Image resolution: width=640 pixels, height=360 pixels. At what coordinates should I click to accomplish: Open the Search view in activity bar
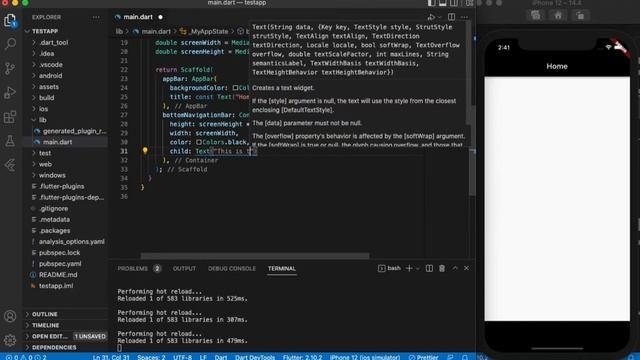10,43
